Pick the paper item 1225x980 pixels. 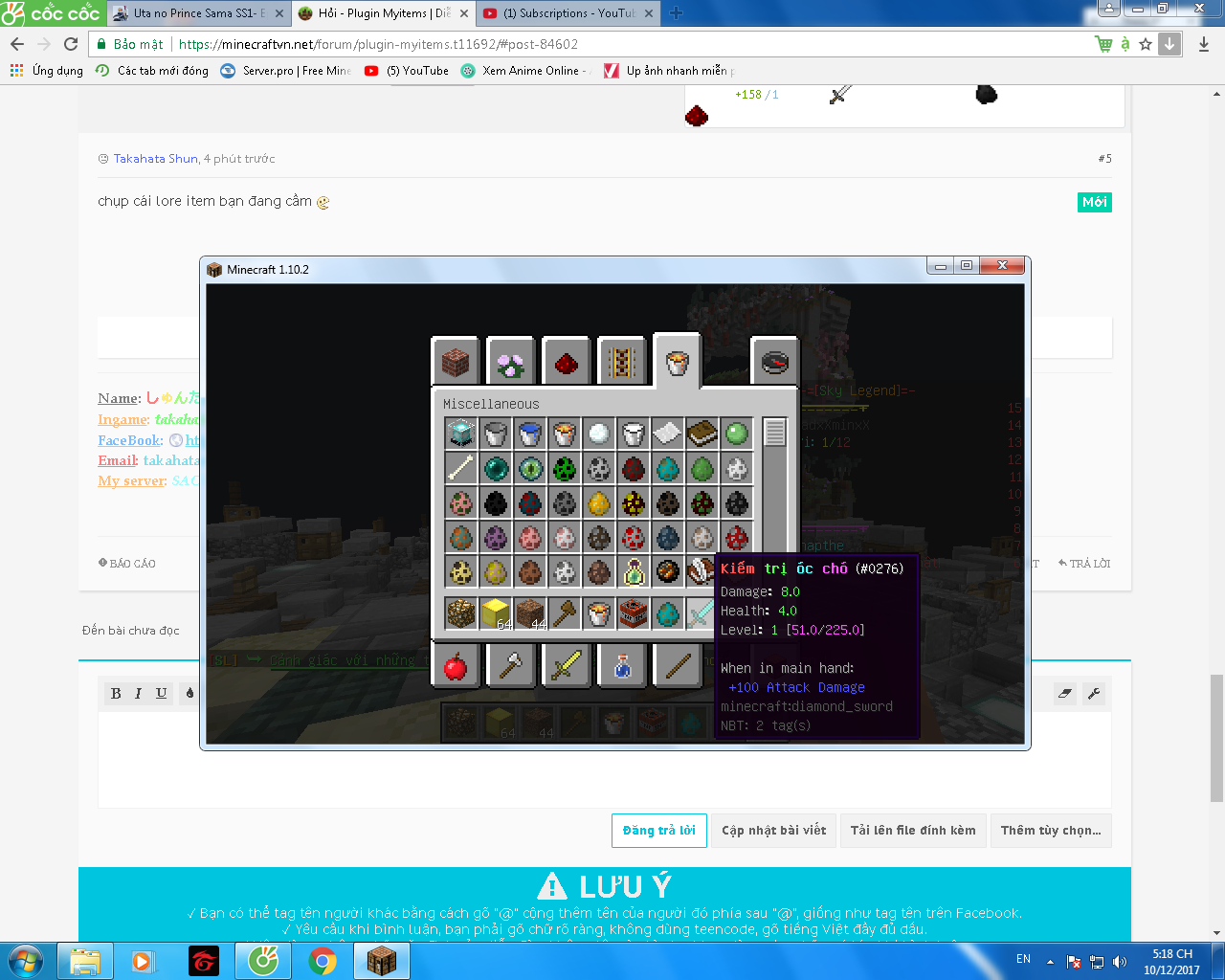point(668,434)
